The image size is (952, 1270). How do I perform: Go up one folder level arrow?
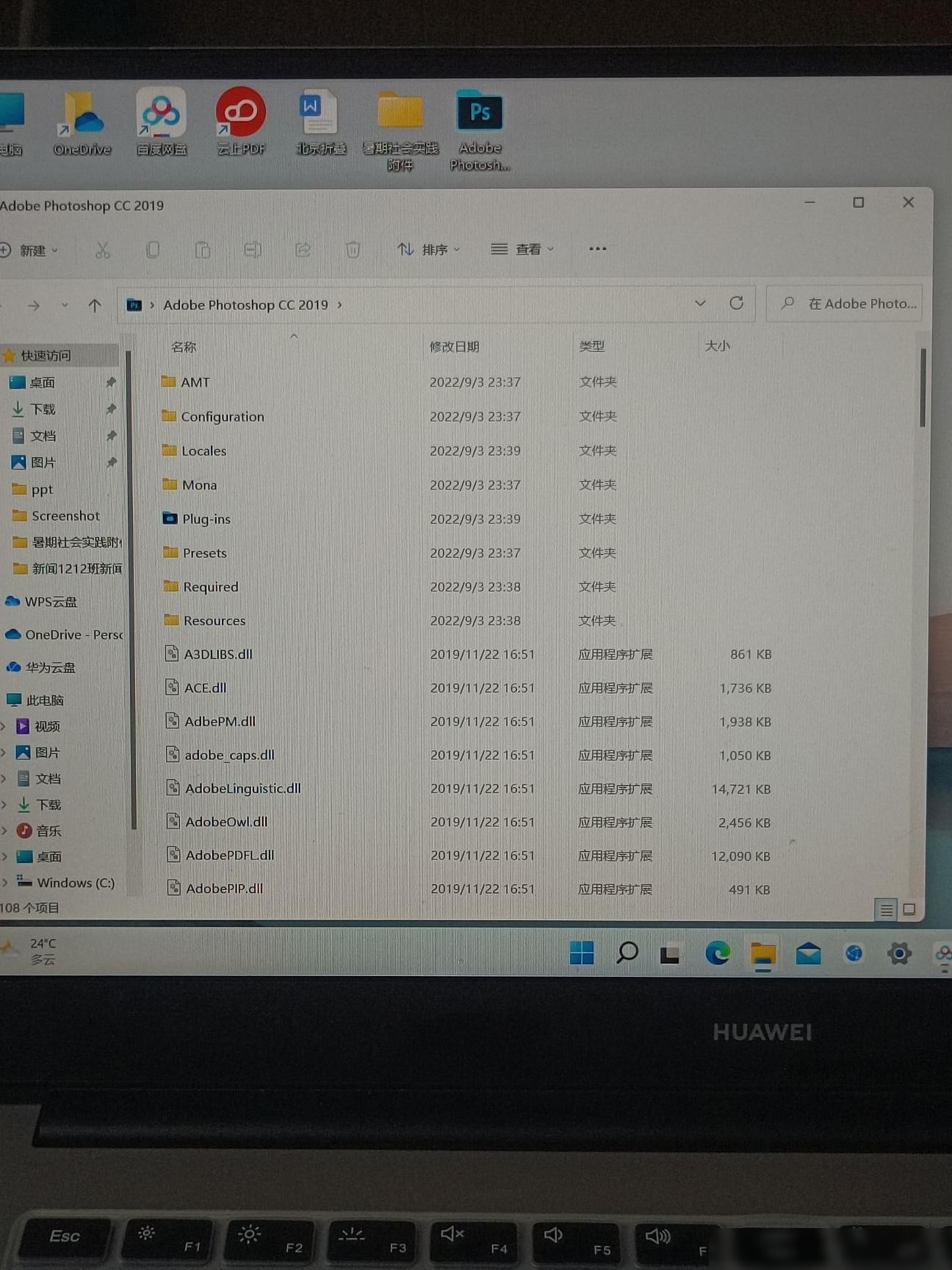click(95, 305)
